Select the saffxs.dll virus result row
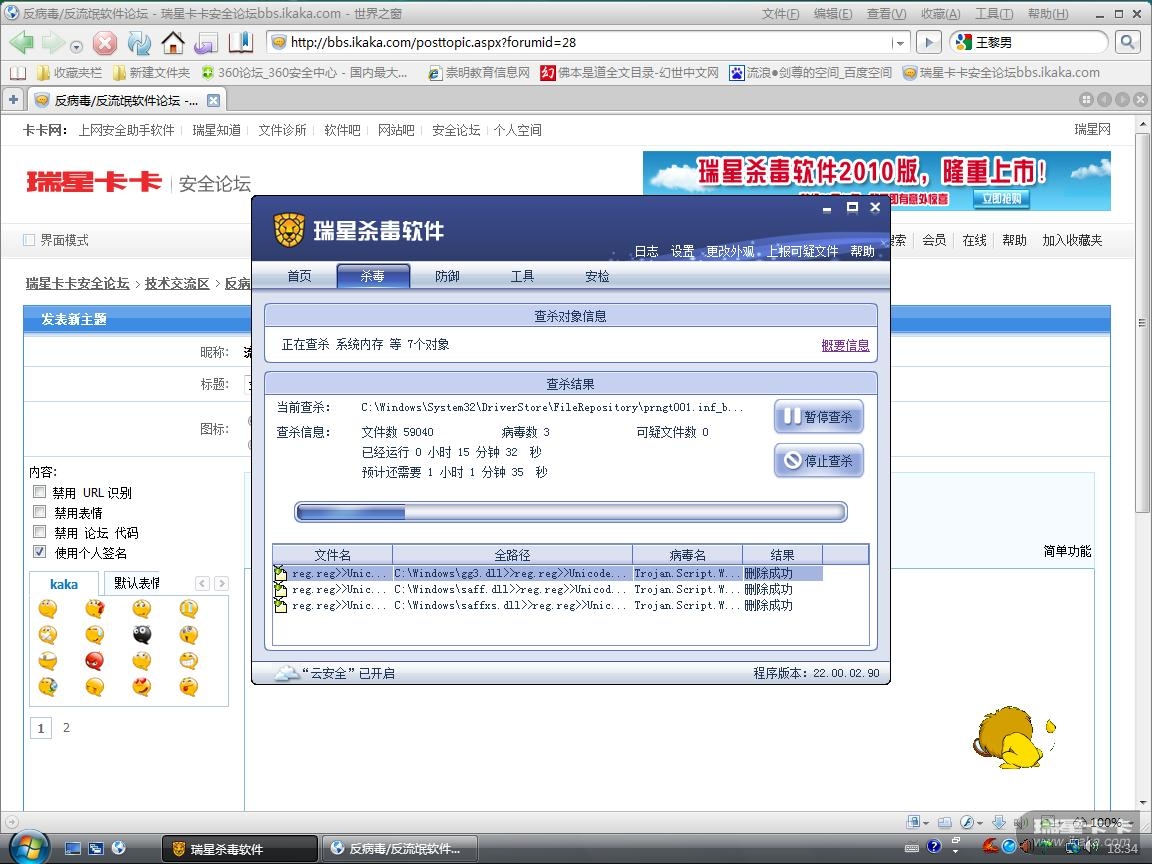1152x864 pixels. 547,605
